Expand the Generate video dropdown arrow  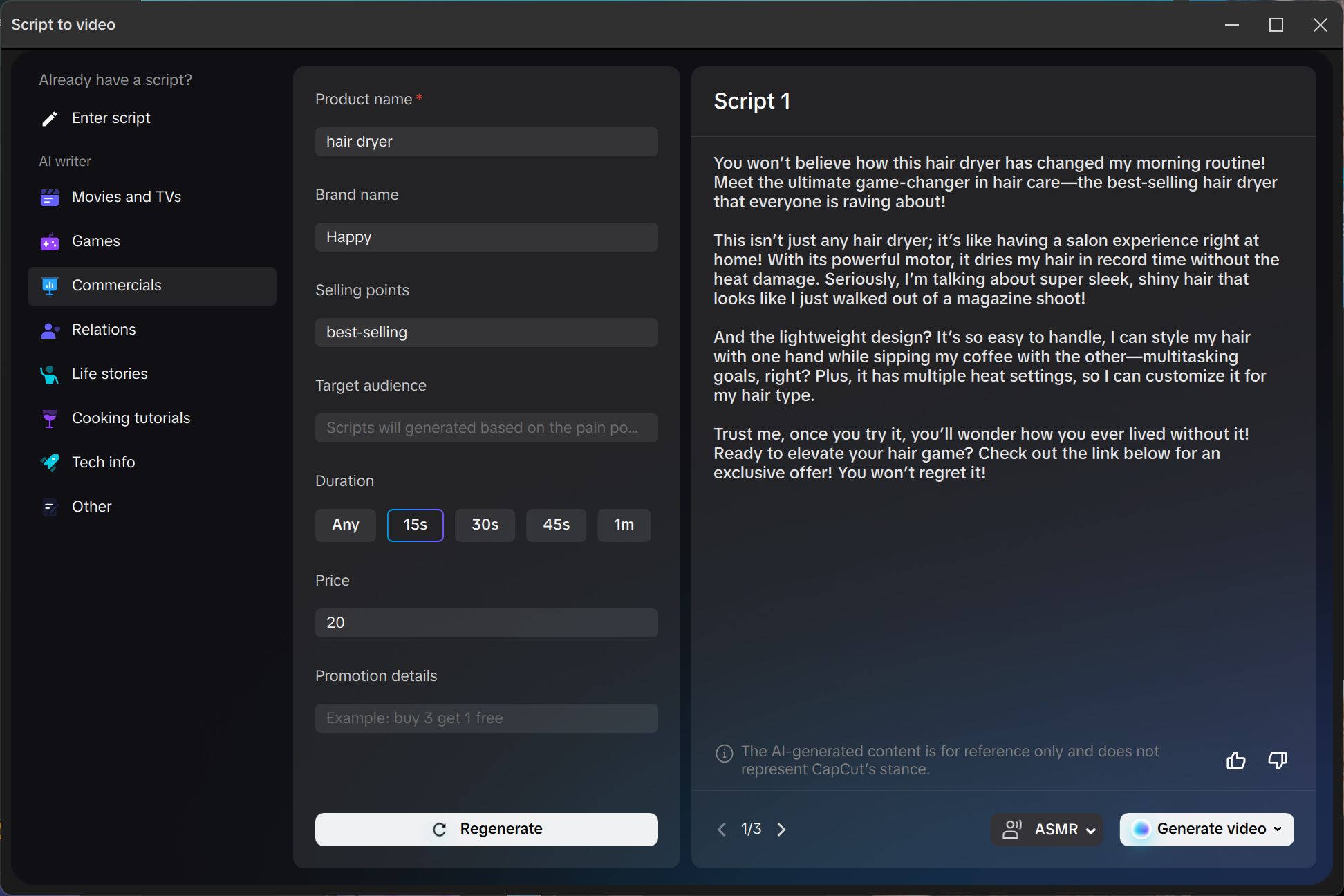coord(1278,829)
